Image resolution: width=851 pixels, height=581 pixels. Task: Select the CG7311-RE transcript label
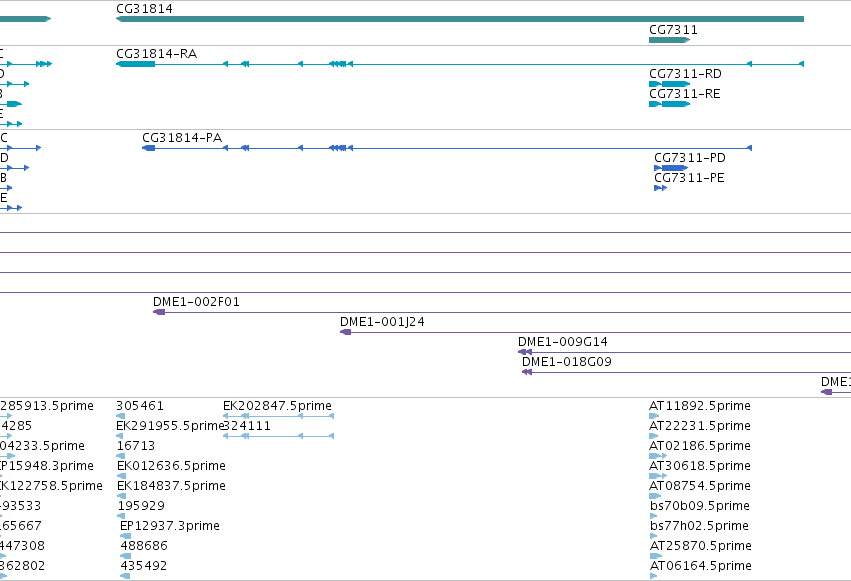click(685, 94)
